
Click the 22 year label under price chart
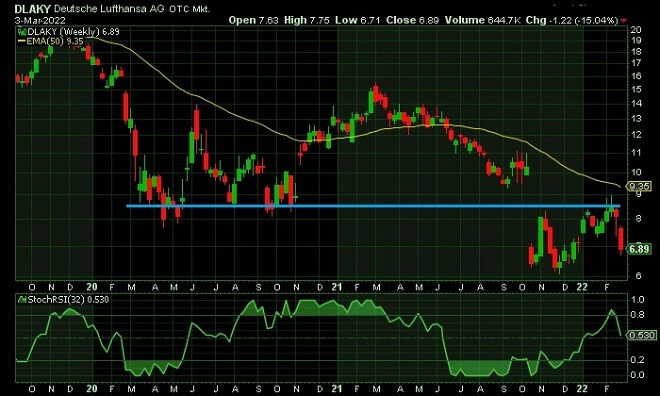pyautogui.click(x=582, y=287)
